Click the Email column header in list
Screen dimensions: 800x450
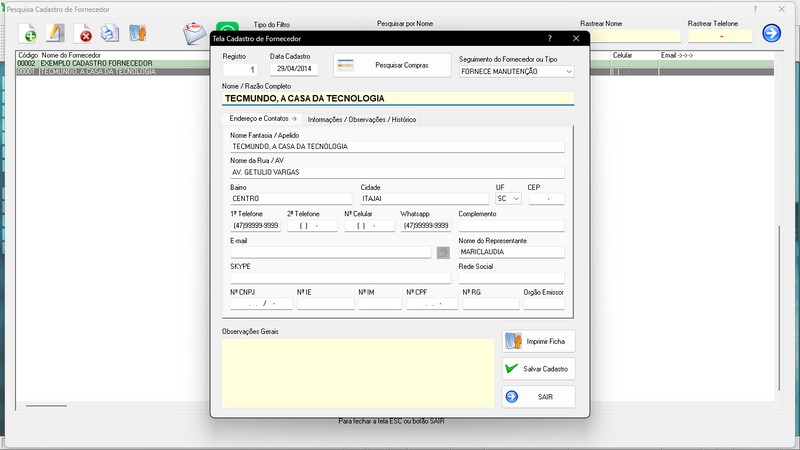pos(677,55)
